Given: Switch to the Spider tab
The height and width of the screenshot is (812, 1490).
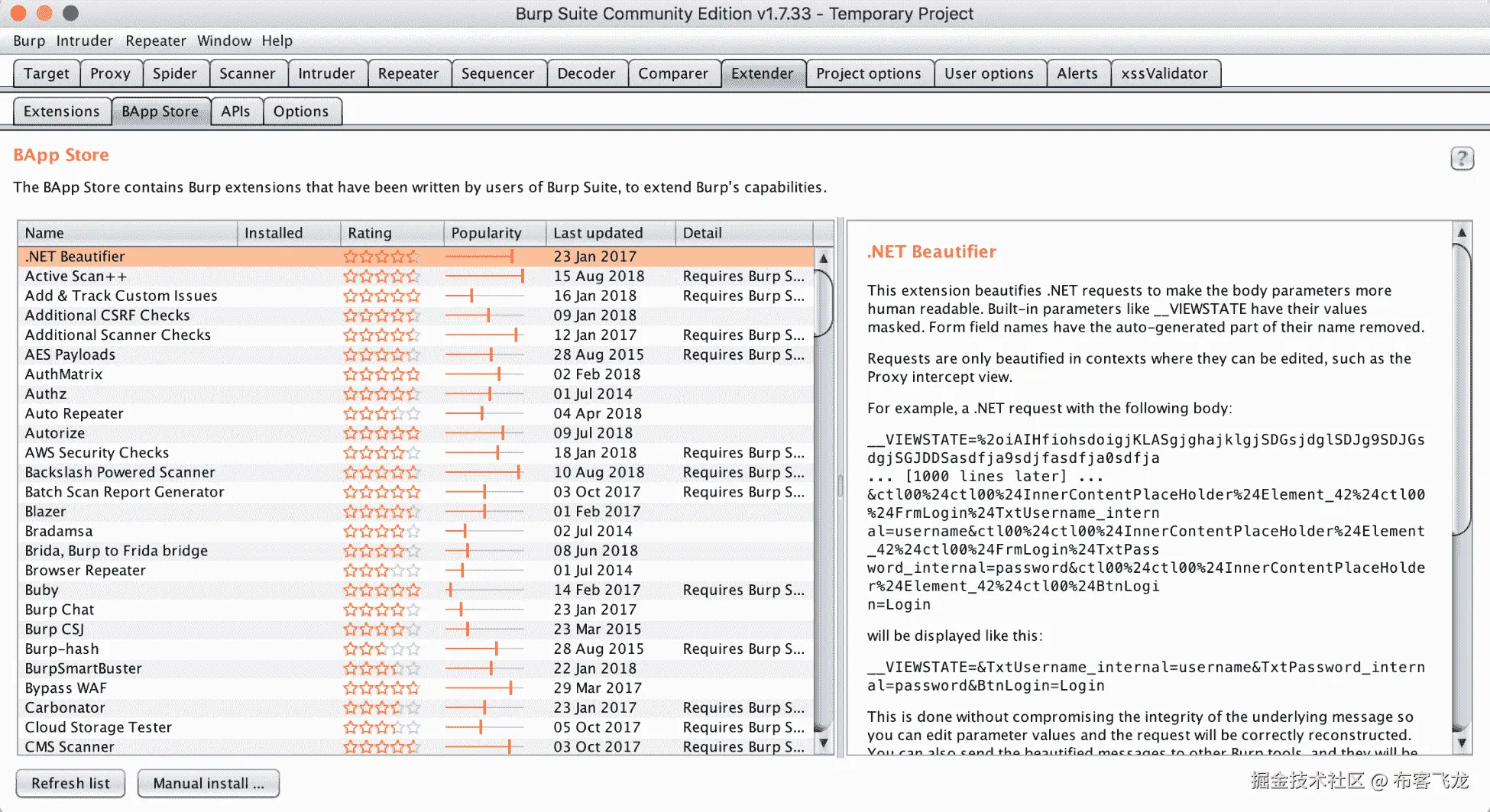Looking at the screenshot, I should 175,73.
